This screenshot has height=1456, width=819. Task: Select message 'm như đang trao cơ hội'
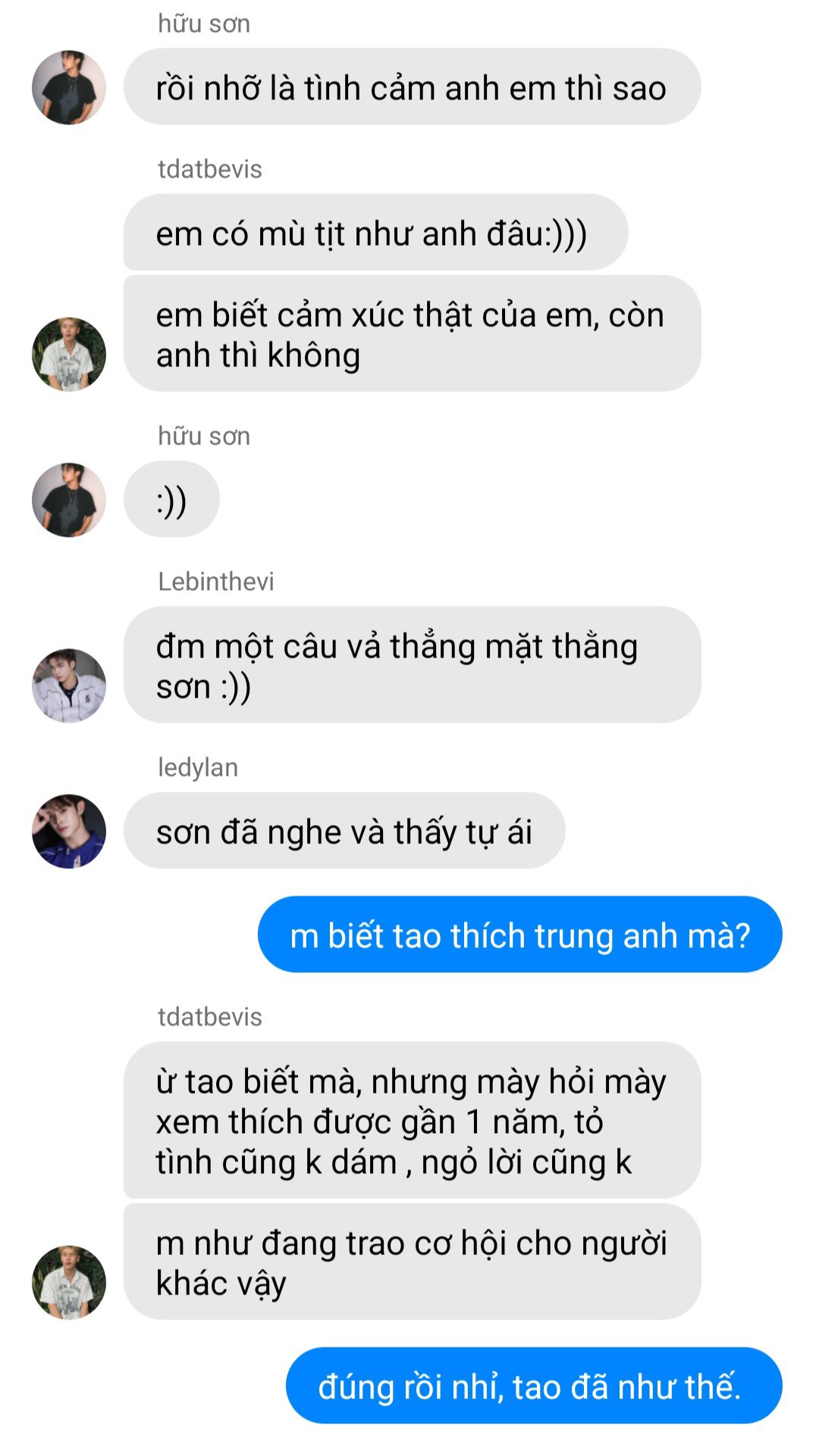[412, 1262]
